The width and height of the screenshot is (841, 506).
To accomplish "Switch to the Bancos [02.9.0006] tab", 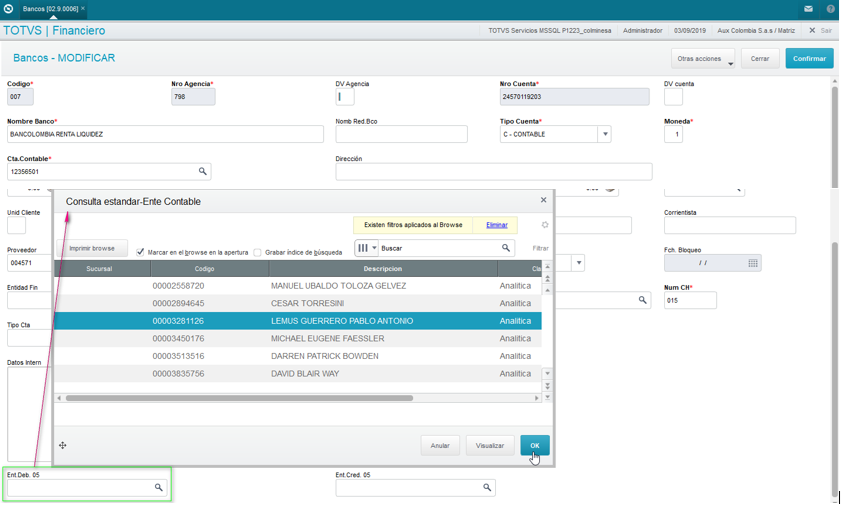I will coord(50,9).
